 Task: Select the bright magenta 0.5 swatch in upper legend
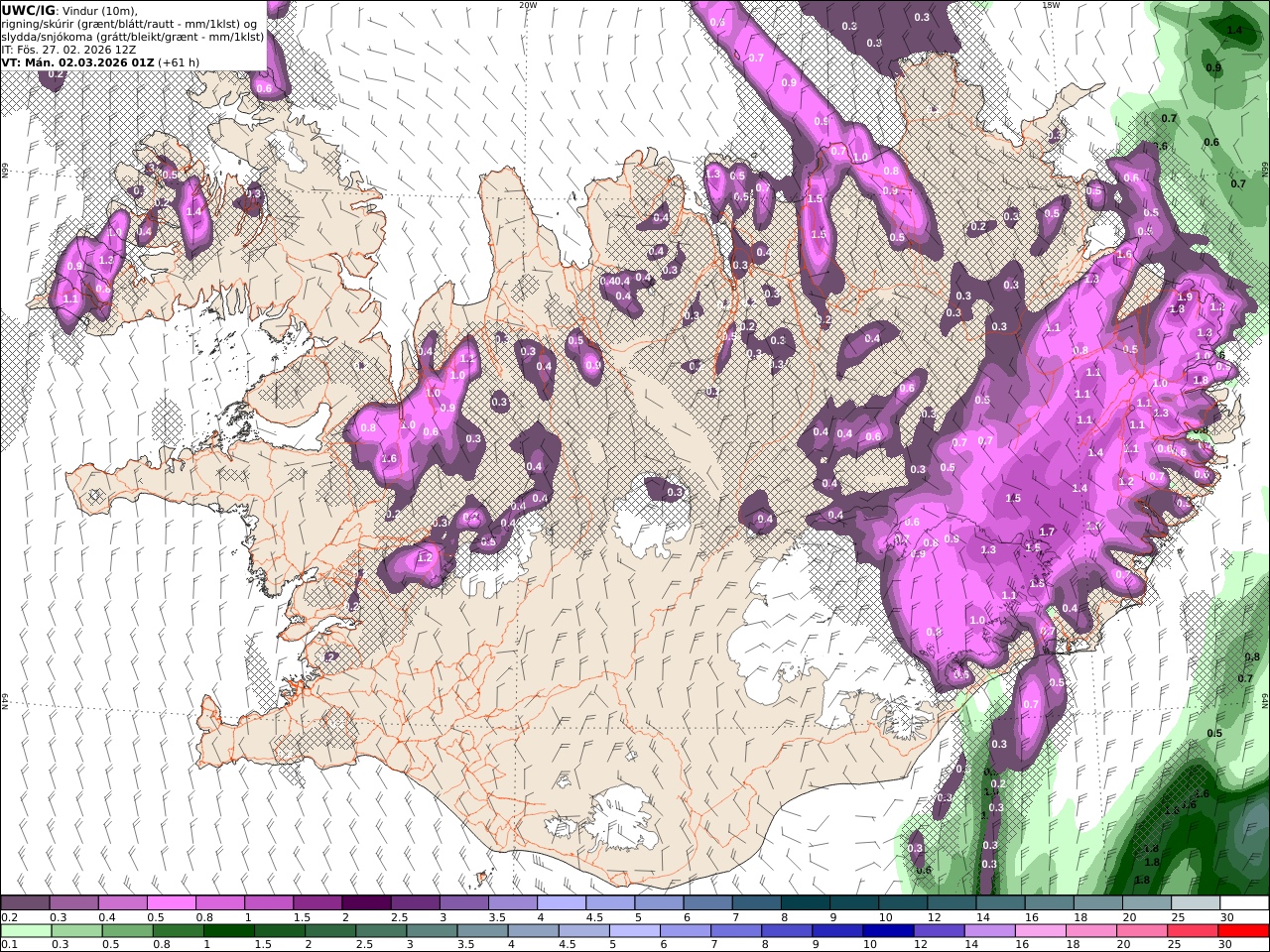click(171, 903)
